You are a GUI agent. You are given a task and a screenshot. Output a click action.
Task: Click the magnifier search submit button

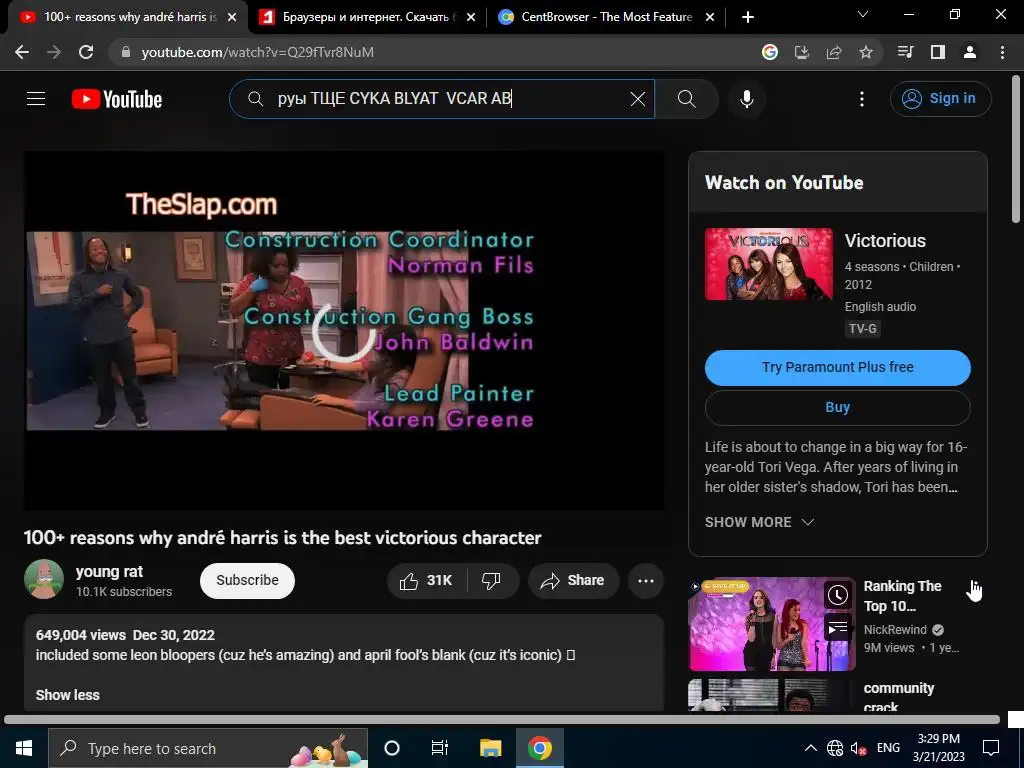click(686, 99)
